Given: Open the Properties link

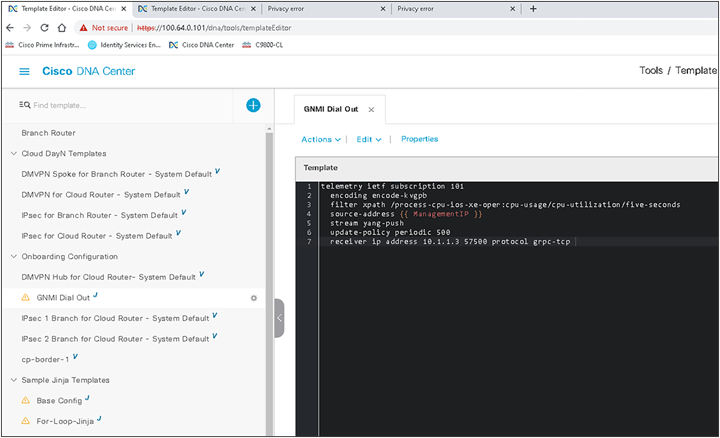Looking at the screenshot, I should coord(419,139).
